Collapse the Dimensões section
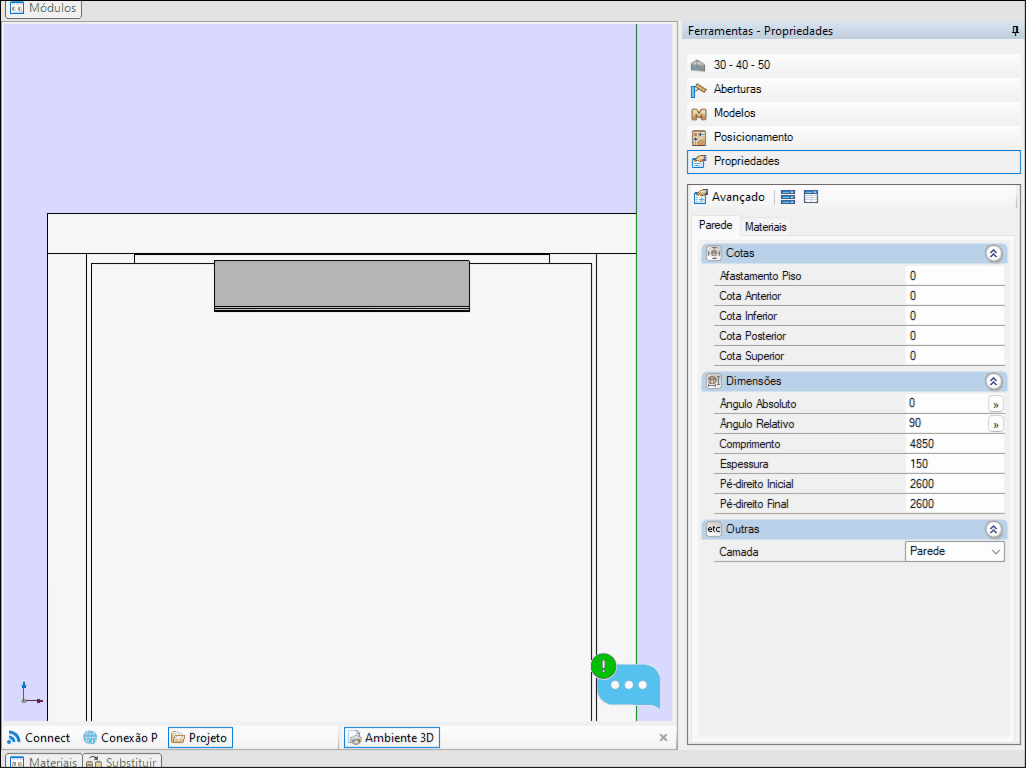Viewport: 1026px width, 768px height. (x=993, y=381)
